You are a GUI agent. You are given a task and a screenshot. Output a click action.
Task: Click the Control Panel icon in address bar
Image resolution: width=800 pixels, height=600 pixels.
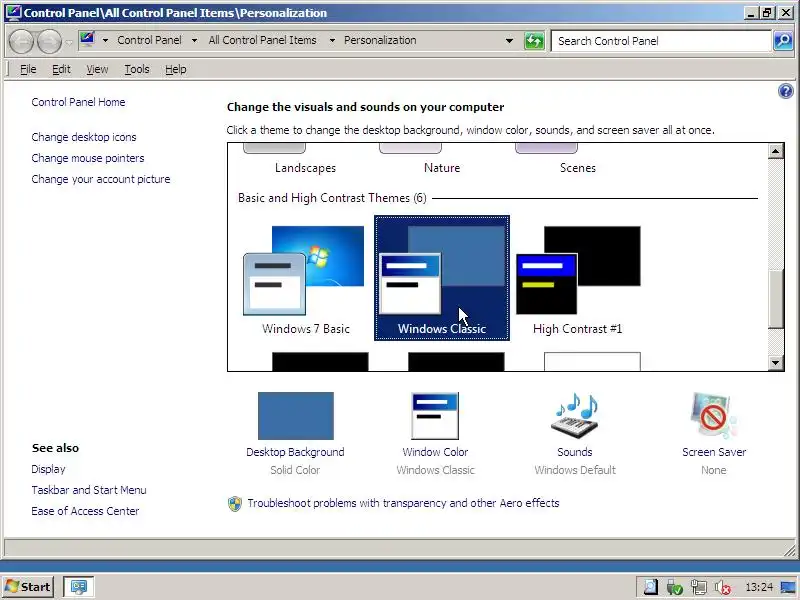coord(87,40)
